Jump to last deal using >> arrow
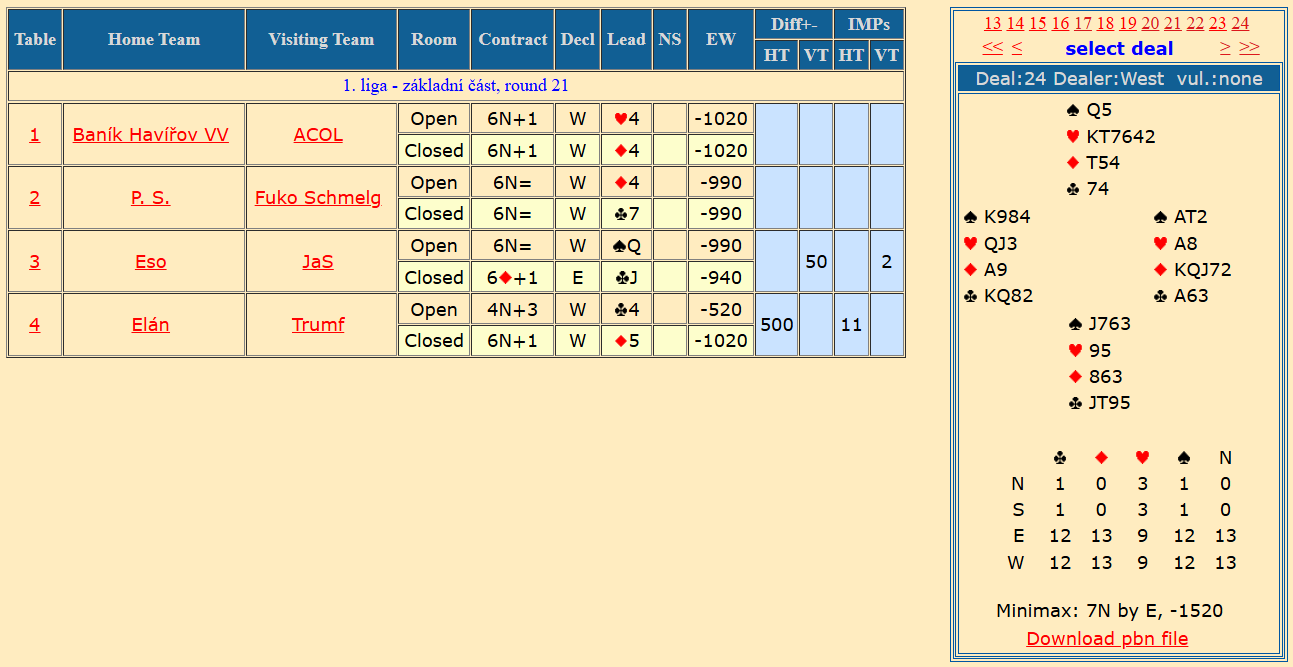Image resolution: width=1293 pixels, height=667 pixels. click(1250, 48)
